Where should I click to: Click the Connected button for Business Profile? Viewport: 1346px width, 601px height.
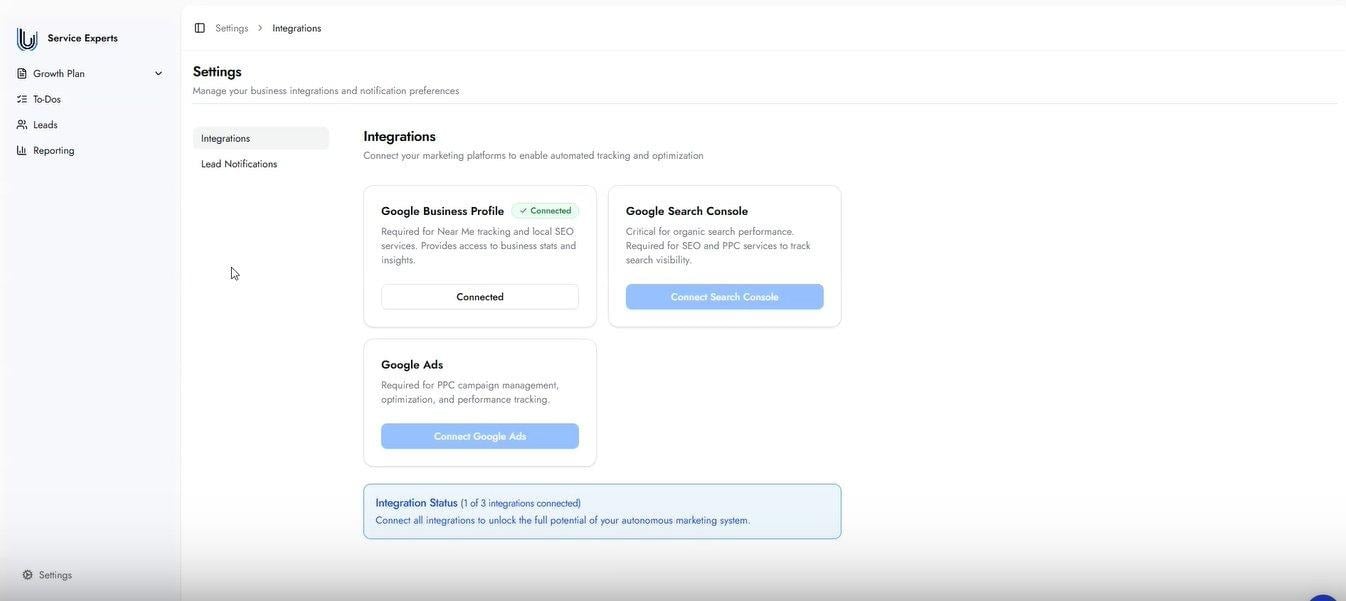click(480, 297)
